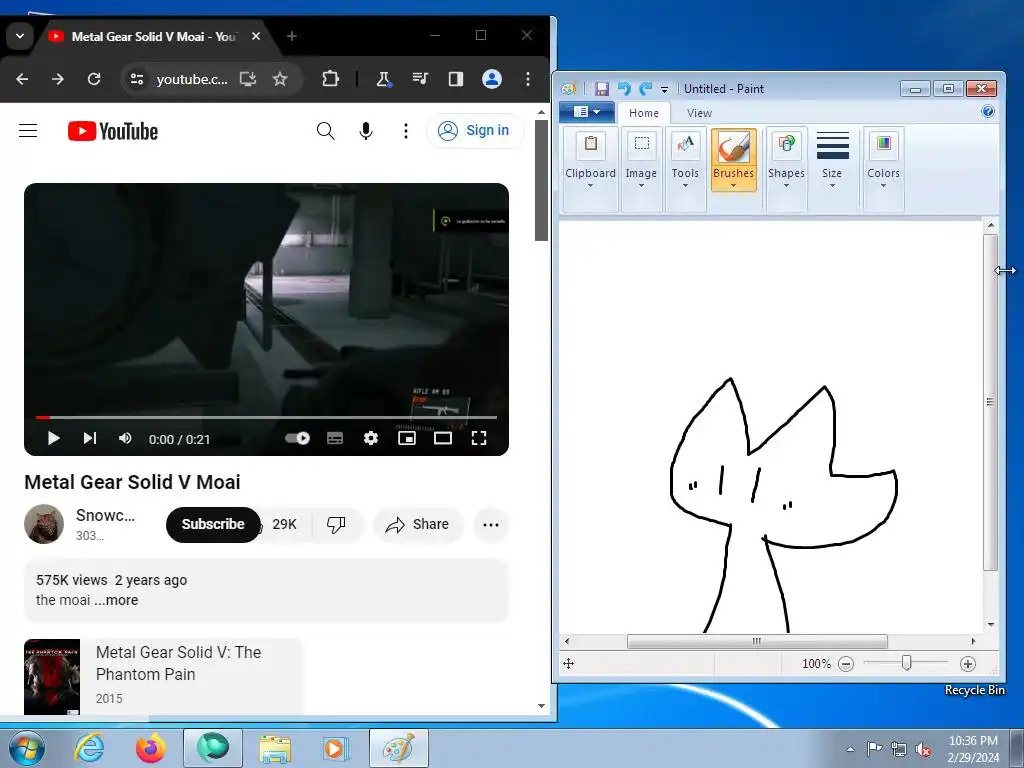View site information icon in address bar
Image resolution: width=1024 pixels, height=768 pixels.
click(x=137, y=79)
